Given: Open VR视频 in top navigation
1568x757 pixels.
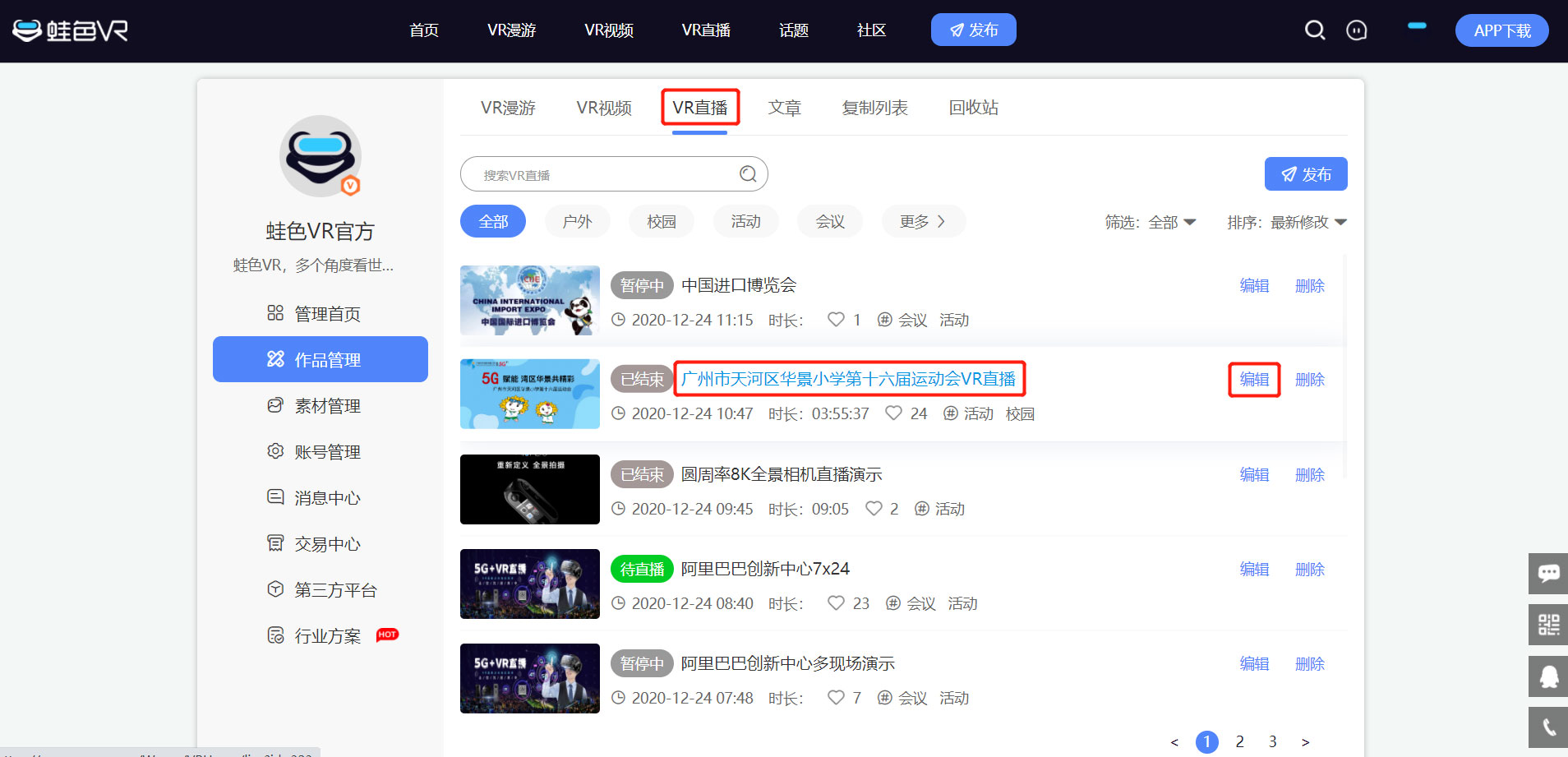Looking at the screenshot, I should point(609,30).
